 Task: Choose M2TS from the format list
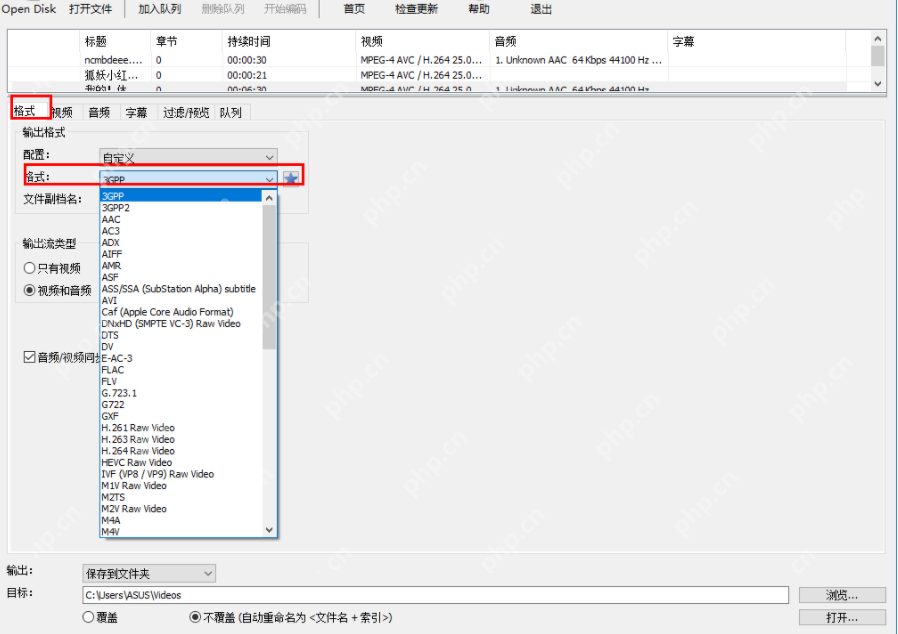pos(181,497)
